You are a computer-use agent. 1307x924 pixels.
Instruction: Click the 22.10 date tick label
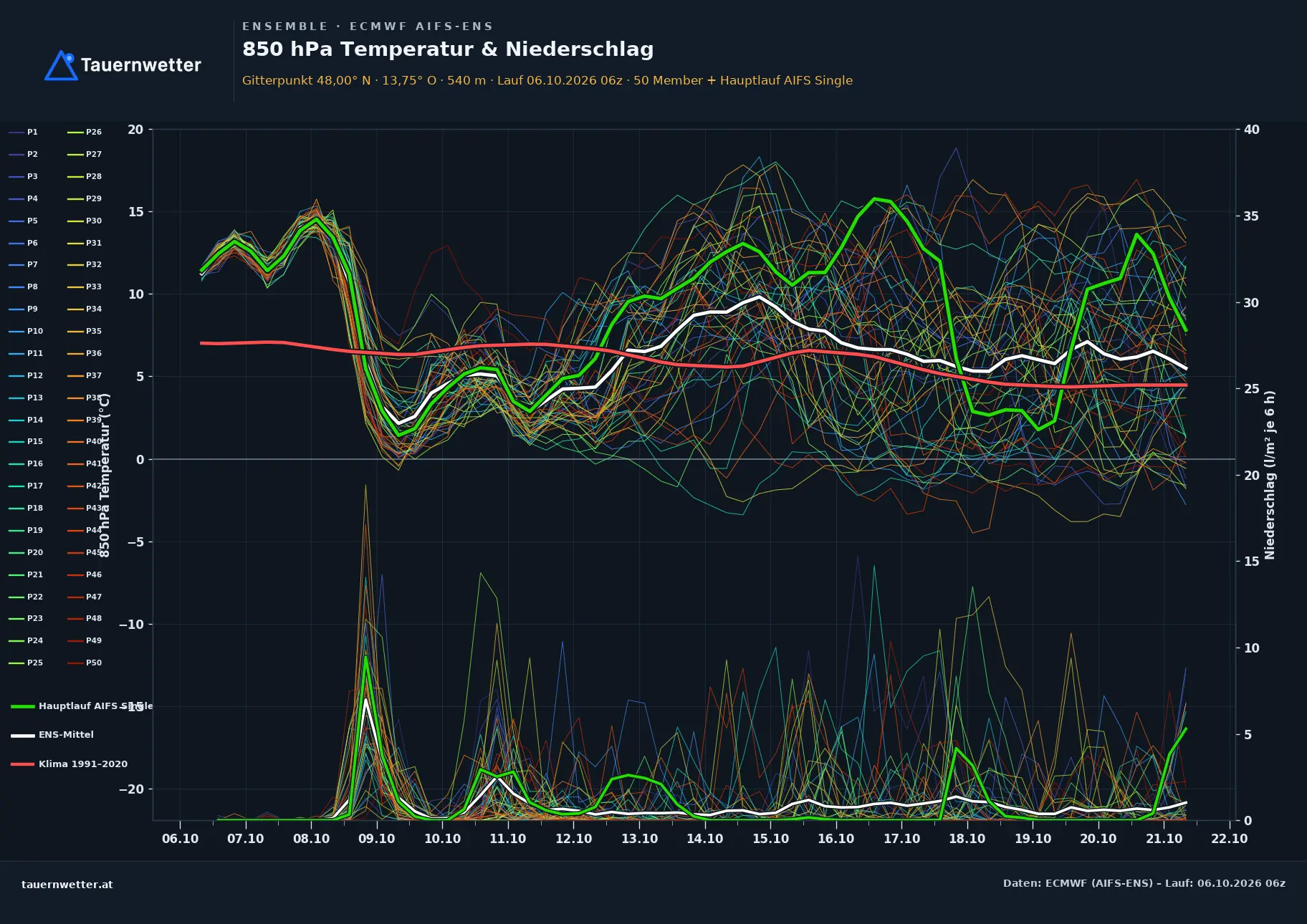(x=1230, y=839)
